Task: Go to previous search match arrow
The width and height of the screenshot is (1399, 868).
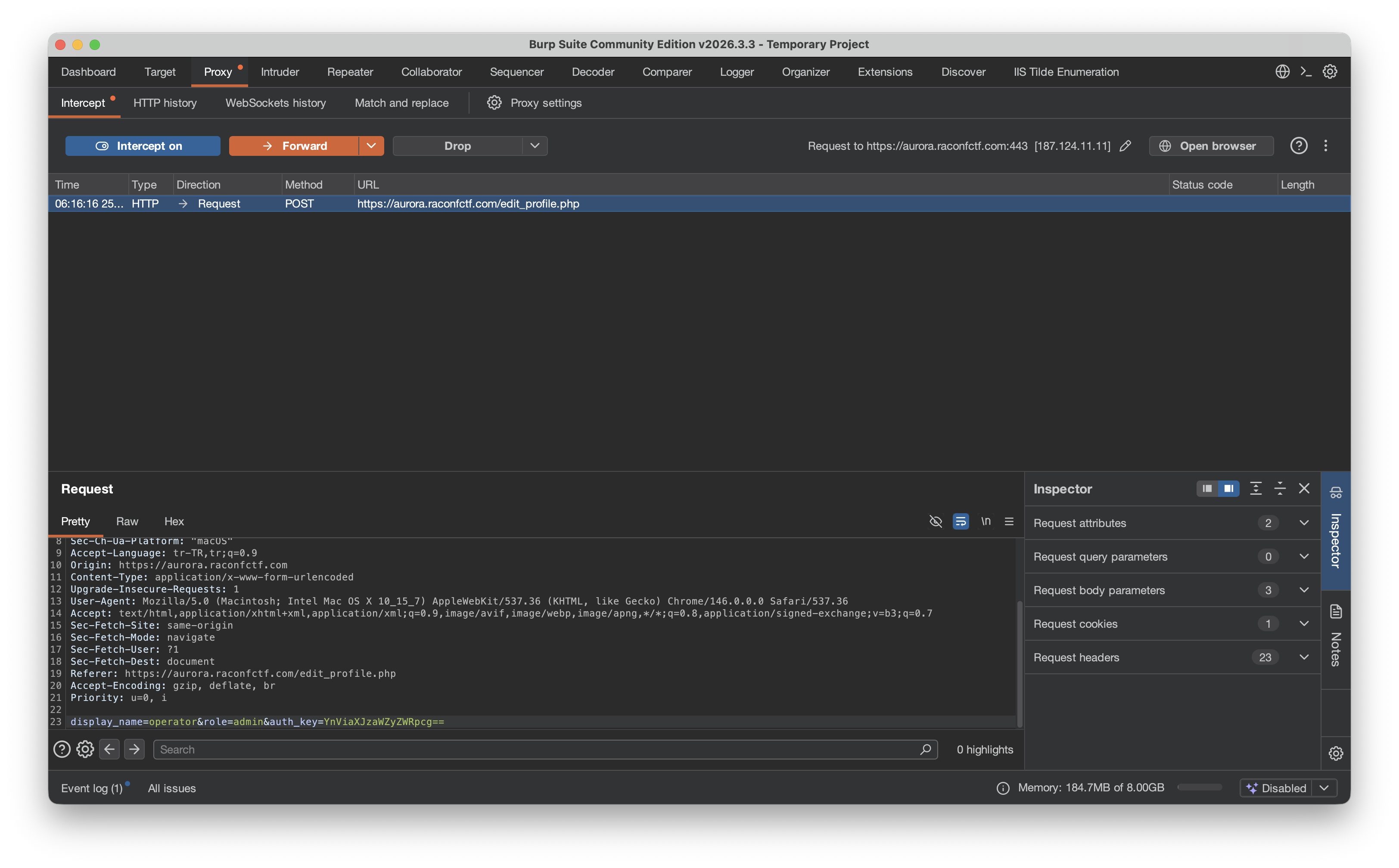Action: [x=109, y=749]
